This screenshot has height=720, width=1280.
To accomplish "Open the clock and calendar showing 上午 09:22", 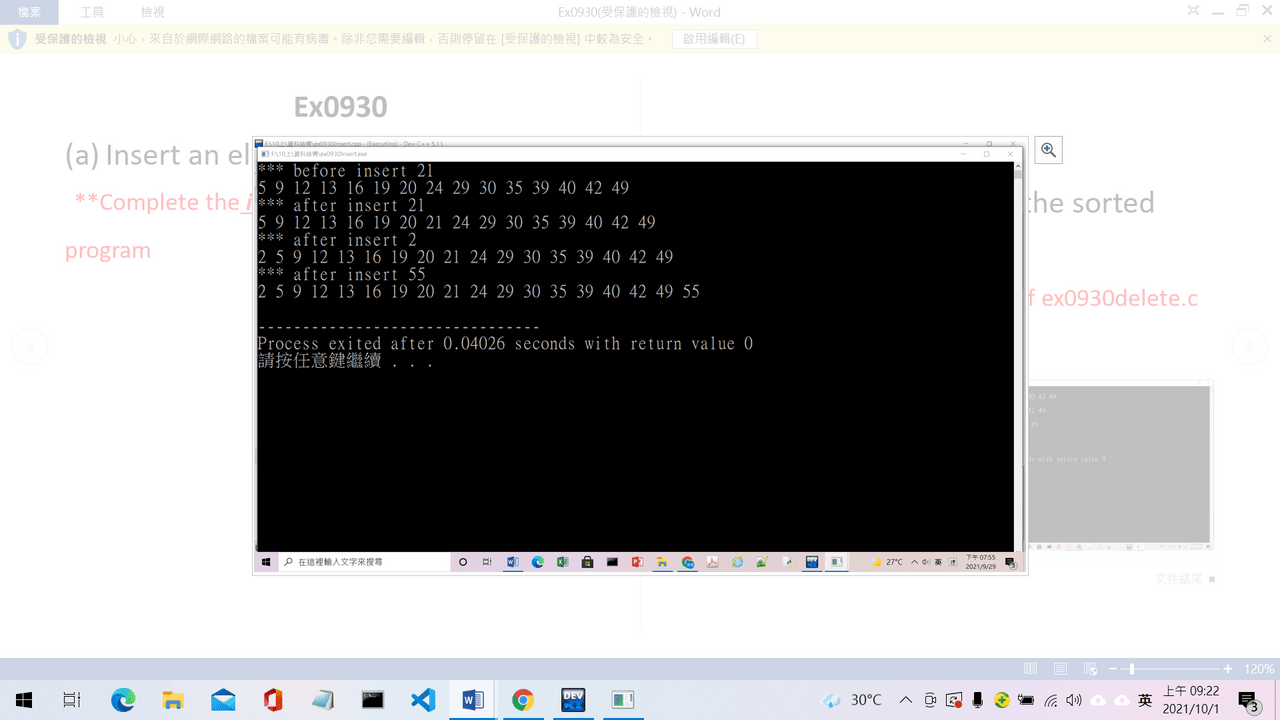I will (1191, 700).
